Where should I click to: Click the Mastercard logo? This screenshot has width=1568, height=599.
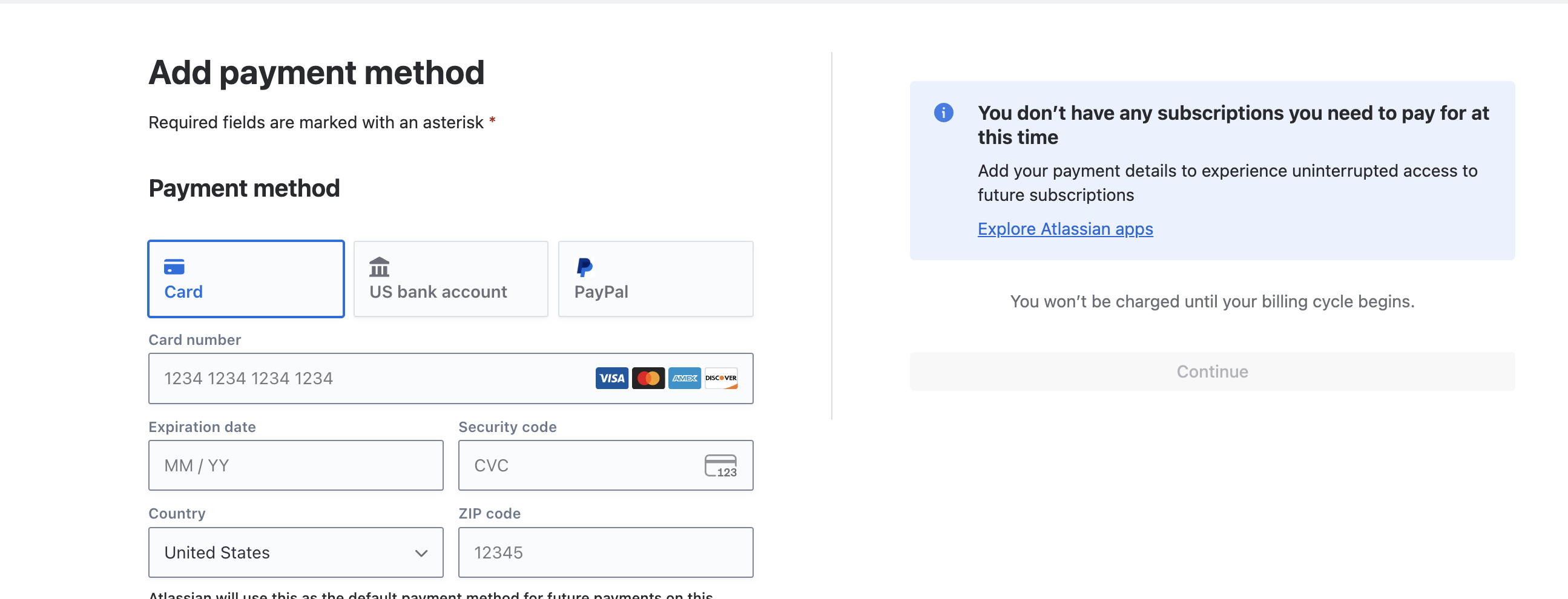point(648,378)
